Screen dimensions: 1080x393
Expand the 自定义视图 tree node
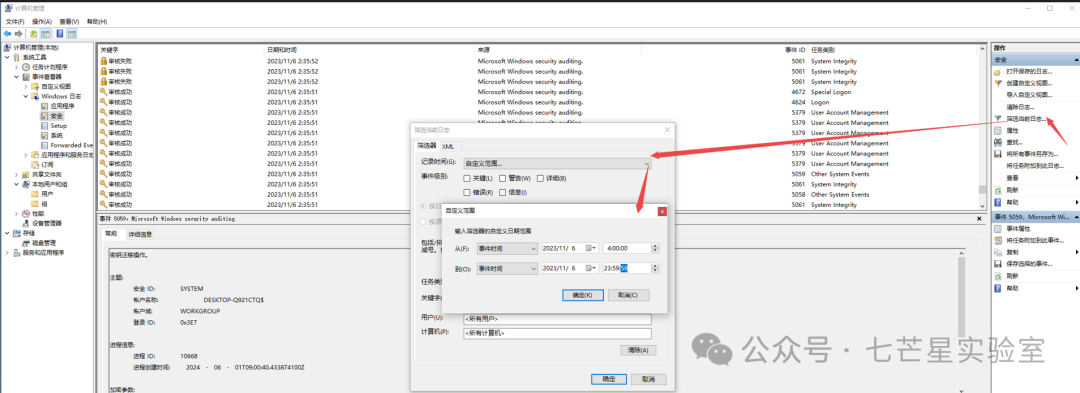click(x=25, y=87)
